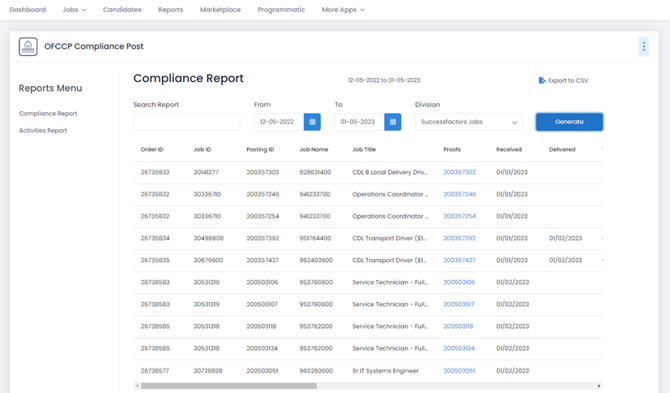The width and height of the screenshot is (670, 393).
Task: Click Delivered date in 200357392 row
Action: (x=565, y=238)
